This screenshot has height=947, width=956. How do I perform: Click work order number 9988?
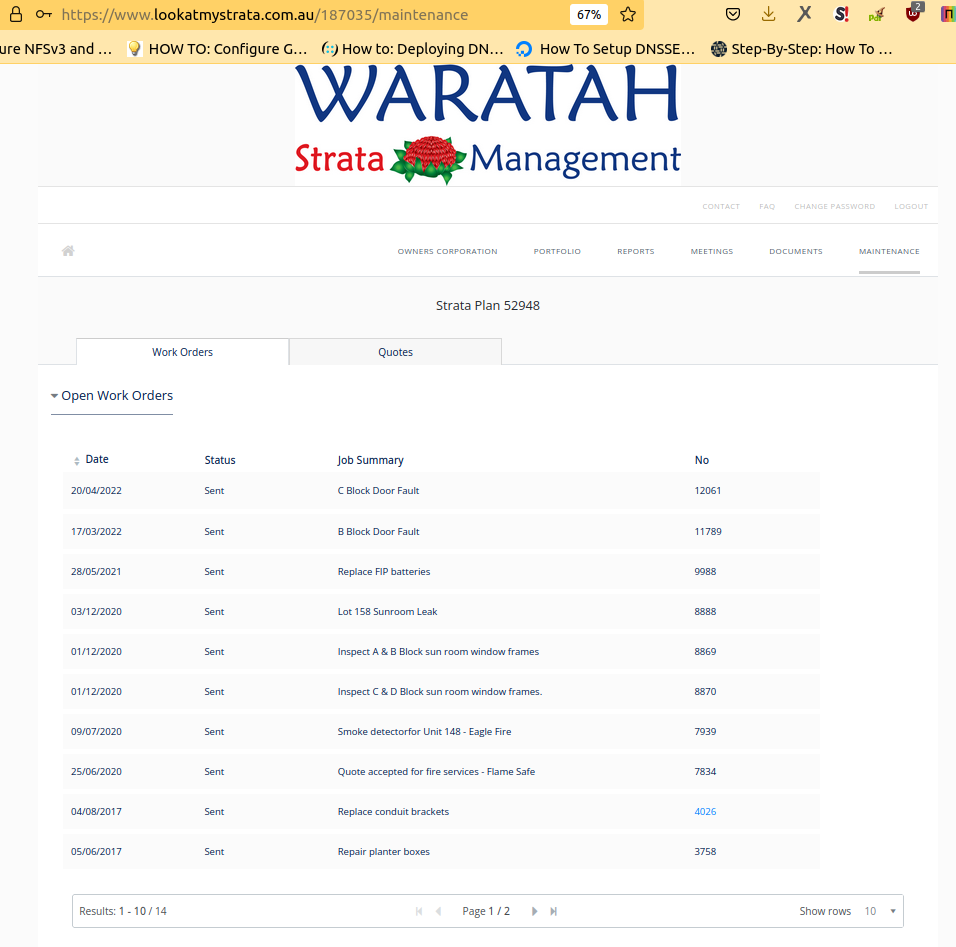point(705,571)
